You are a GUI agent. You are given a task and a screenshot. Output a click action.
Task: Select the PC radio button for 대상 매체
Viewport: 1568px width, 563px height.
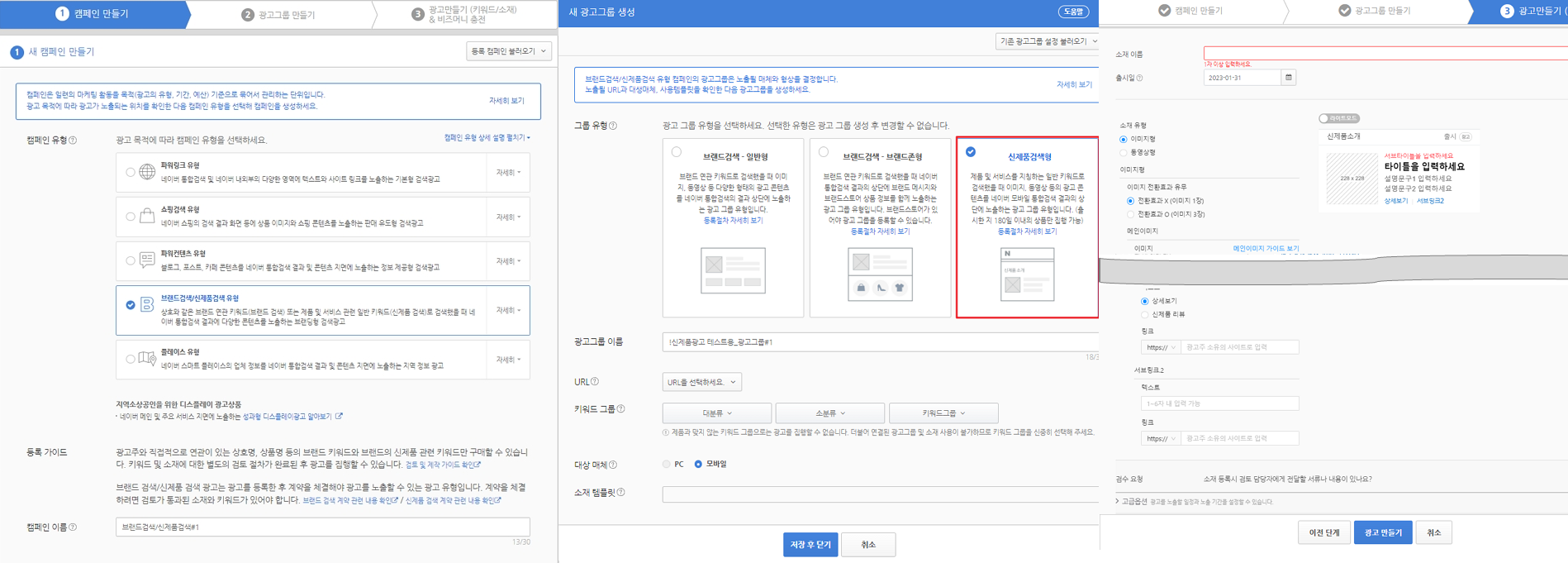point(667,465)
